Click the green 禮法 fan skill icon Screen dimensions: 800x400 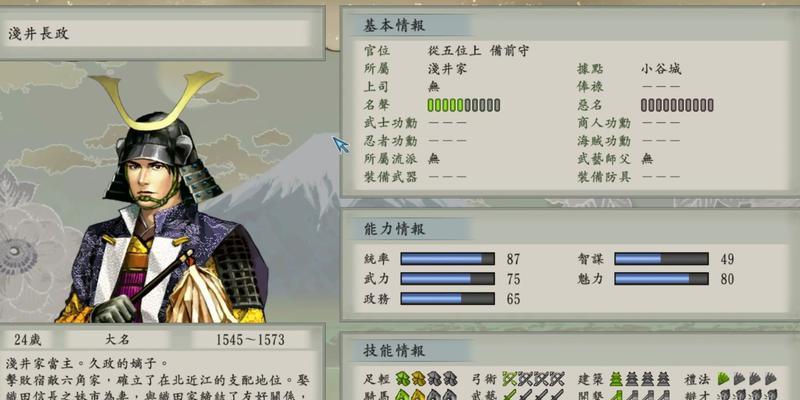723,379
